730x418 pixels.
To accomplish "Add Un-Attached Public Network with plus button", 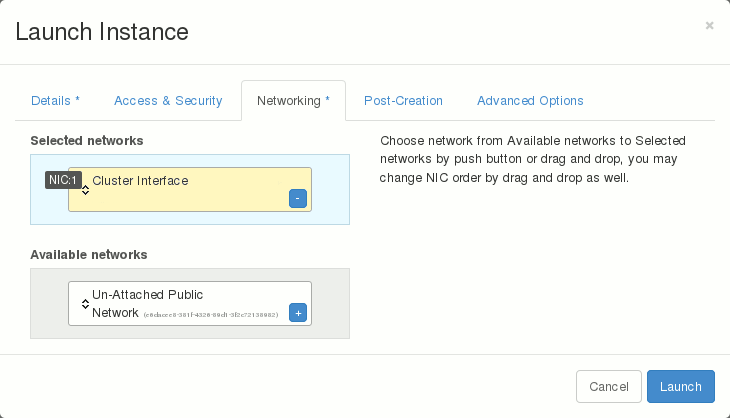I will [x=297, y=313].
